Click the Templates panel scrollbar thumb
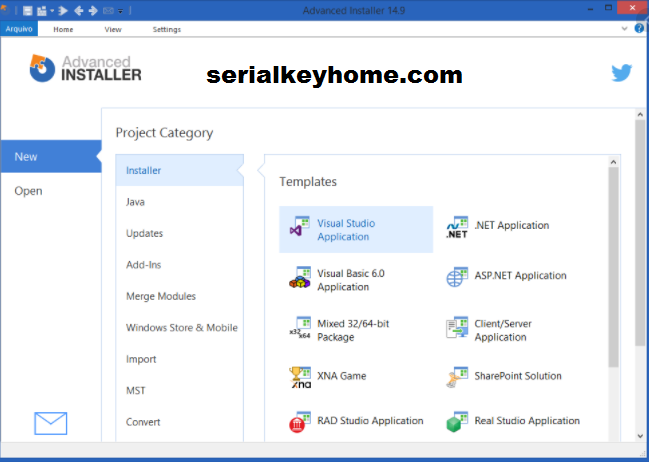The width and height of the screenshot is (649, 462). coord(613,267)
